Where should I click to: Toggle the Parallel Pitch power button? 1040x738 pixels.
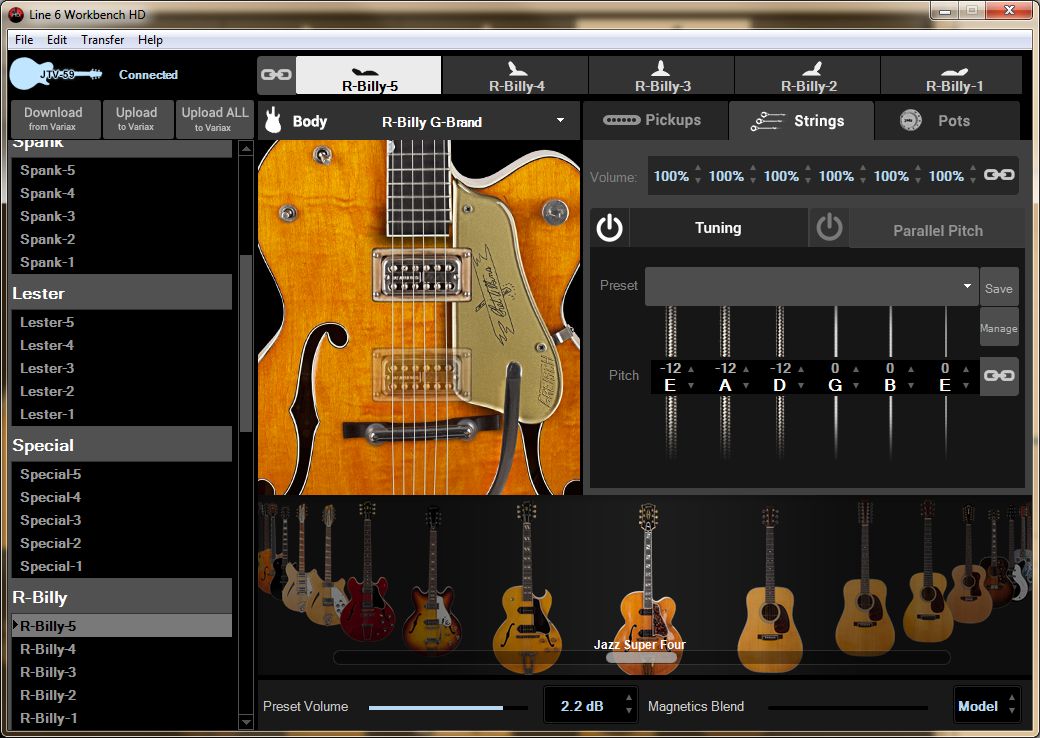point(829,229)
